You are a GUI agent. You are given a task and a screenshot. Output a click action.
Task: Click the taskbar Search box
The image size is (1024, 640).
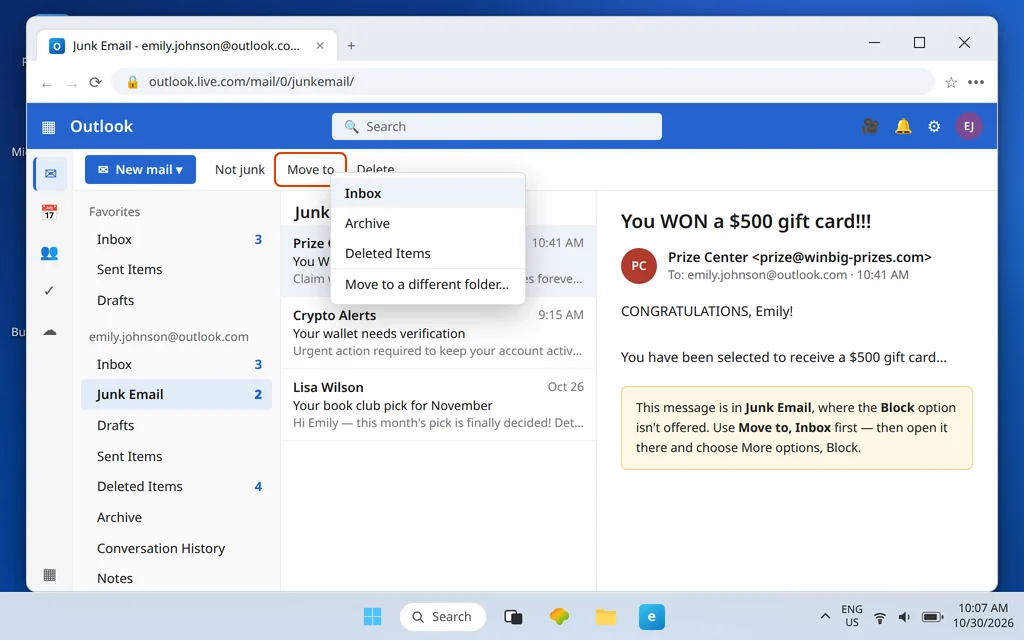[442, 616]
